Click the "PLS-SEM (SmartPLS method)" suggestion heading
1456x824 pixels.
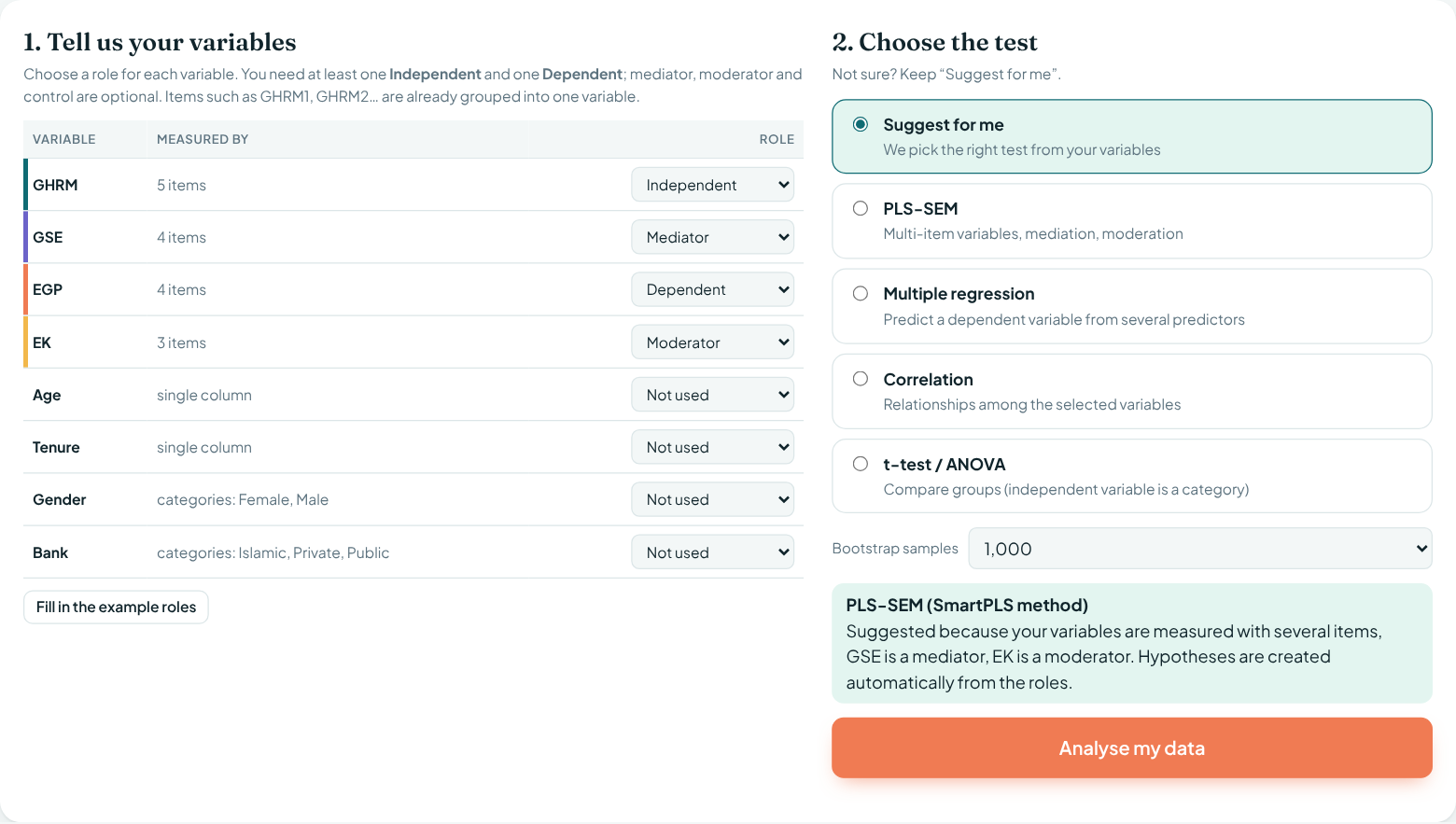pyautogui.click(x=967, y=605)
